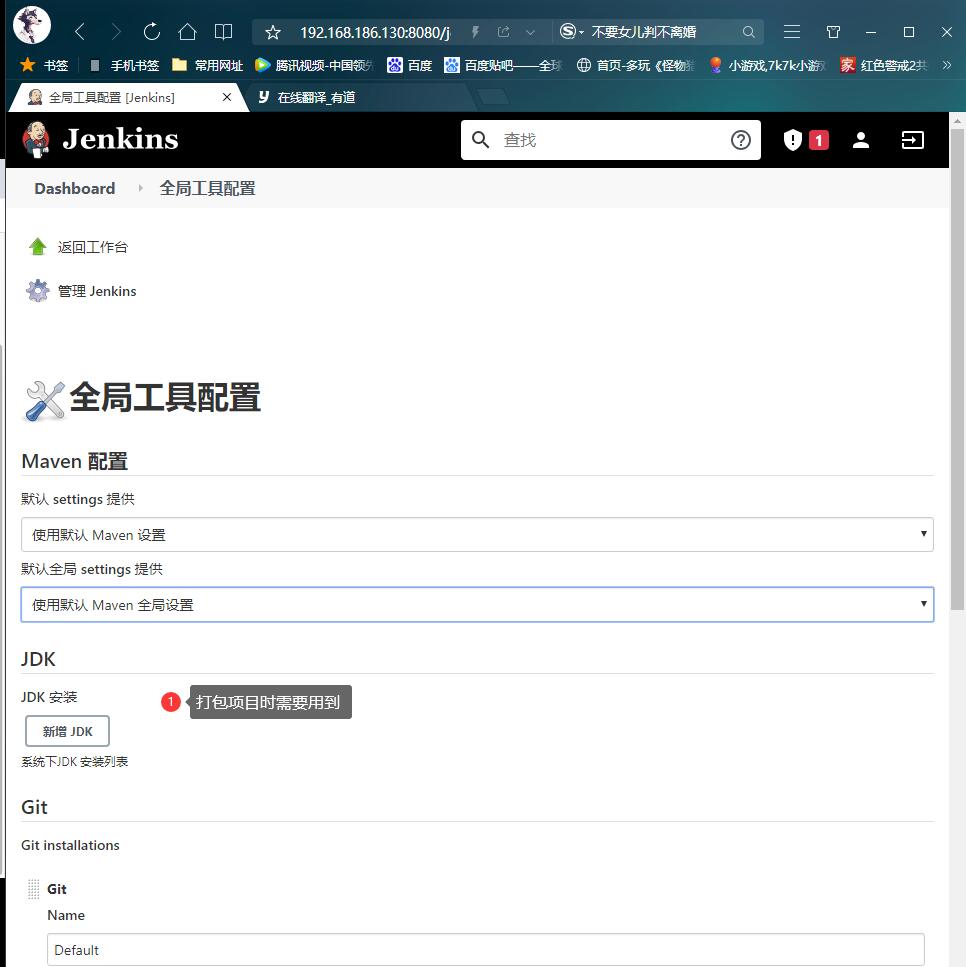The image size is (966, 967).
Task: Open 小游戏,7k7k bookmark
Action: 768,65
